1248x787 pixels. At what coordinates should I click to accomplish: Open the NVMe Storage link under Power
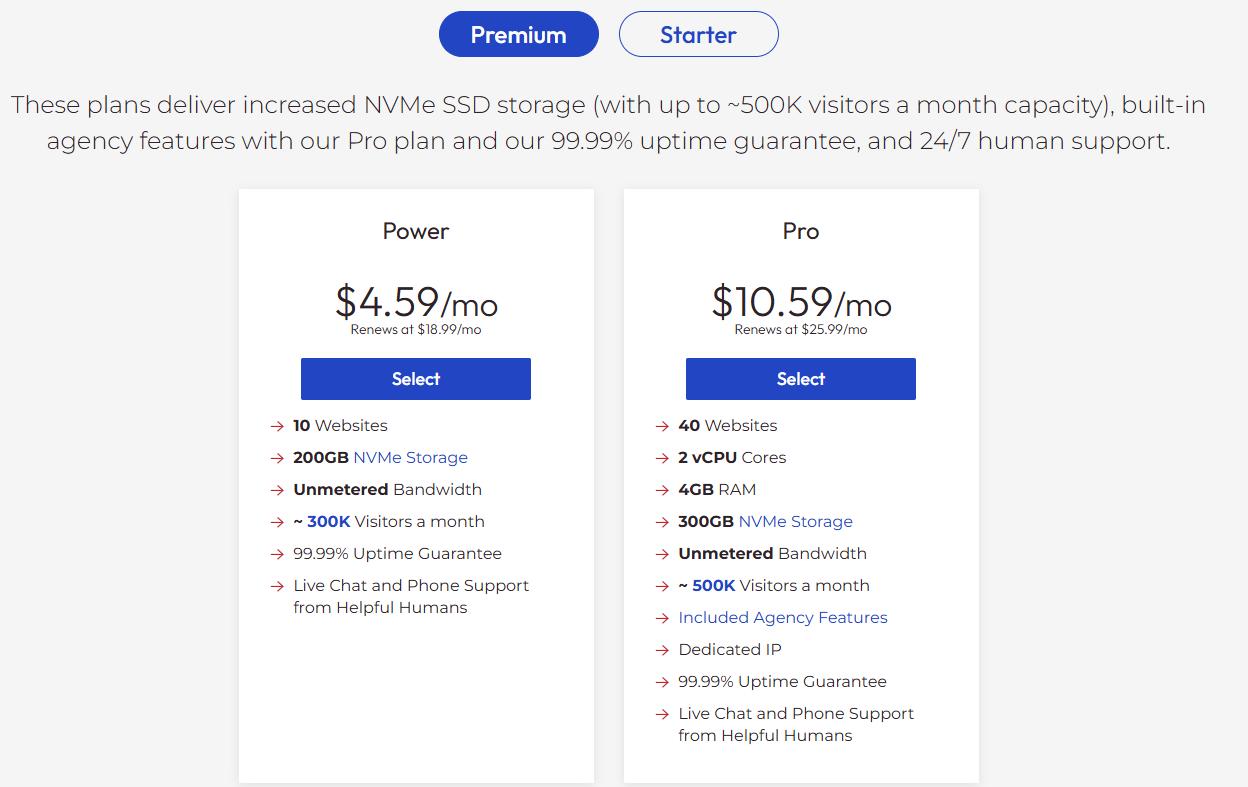click(x=413, y=457)
